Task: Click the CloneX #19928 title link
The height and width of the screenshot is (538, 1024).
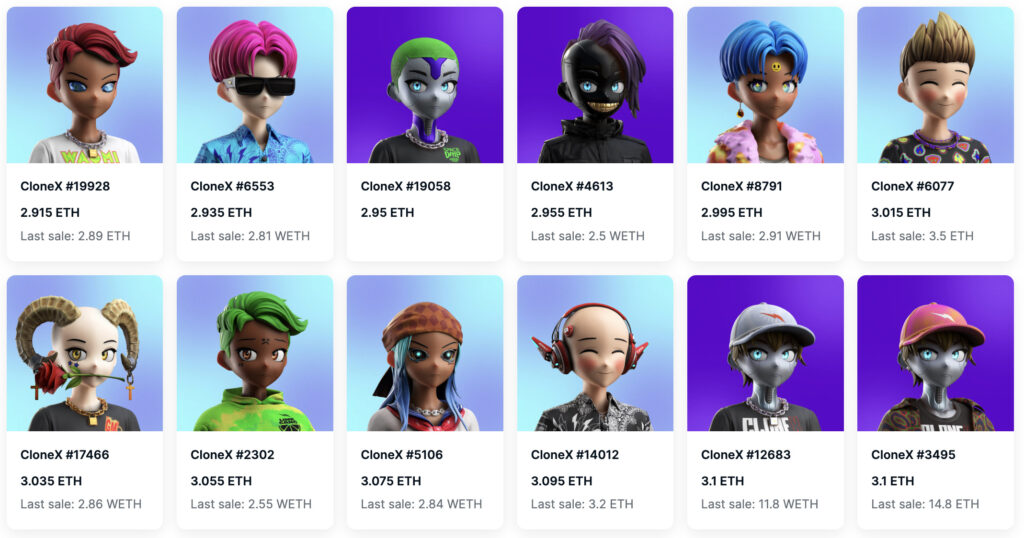Action: 65,186
